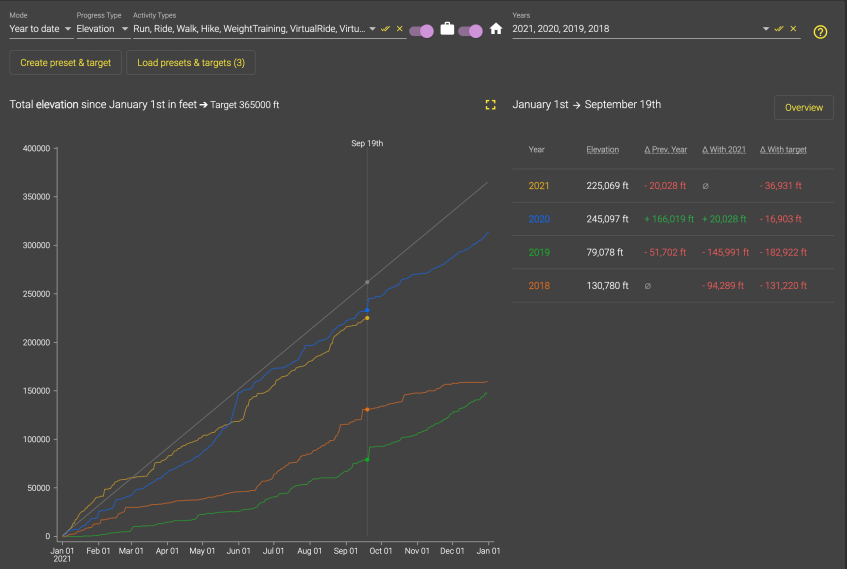Viewport: 847px width, 569px height.
Task: Open Load presets & targets (3)
Action: [190, 63]
